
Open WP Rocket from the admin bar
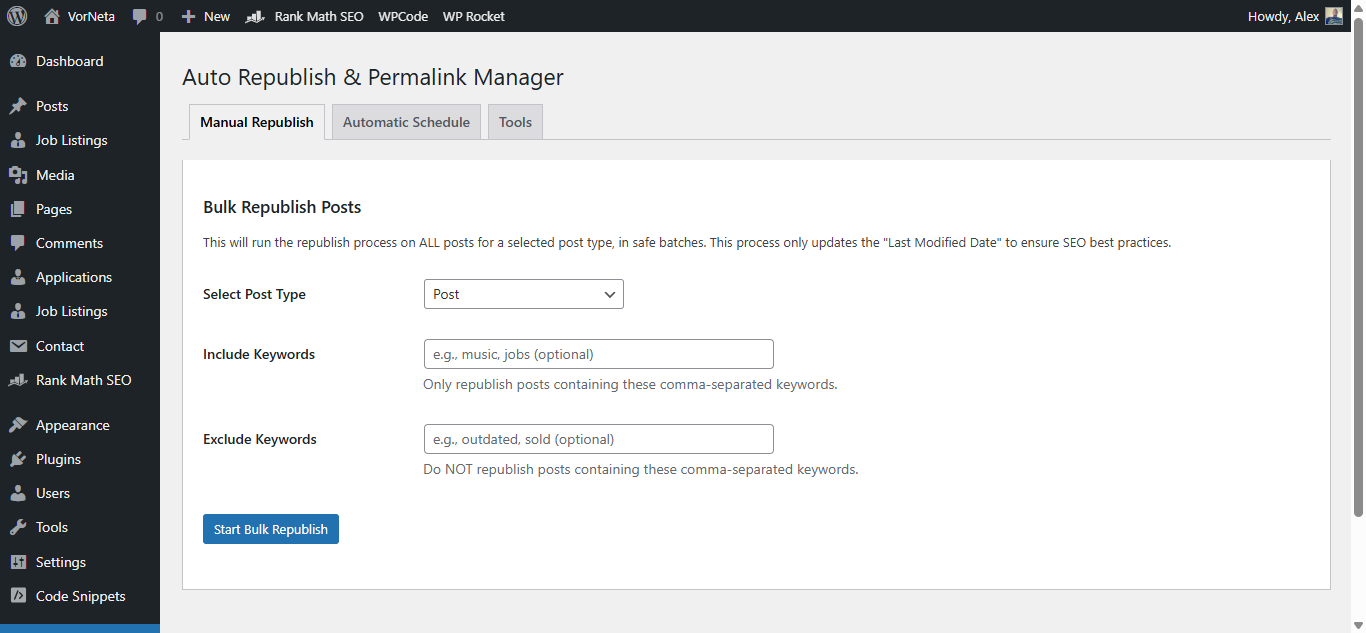[x=473, y=15]
